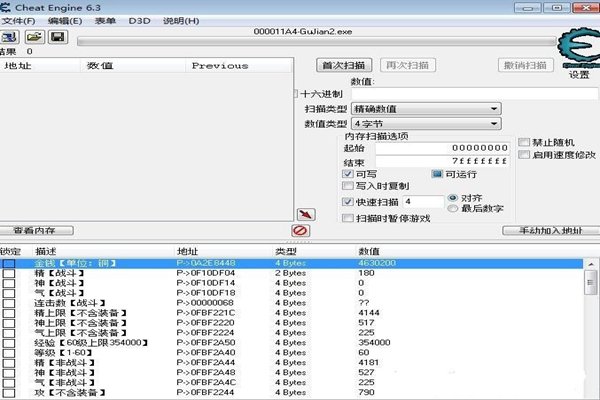
Task: Click the 起始 start address input field
Action: tap(426, 147)
